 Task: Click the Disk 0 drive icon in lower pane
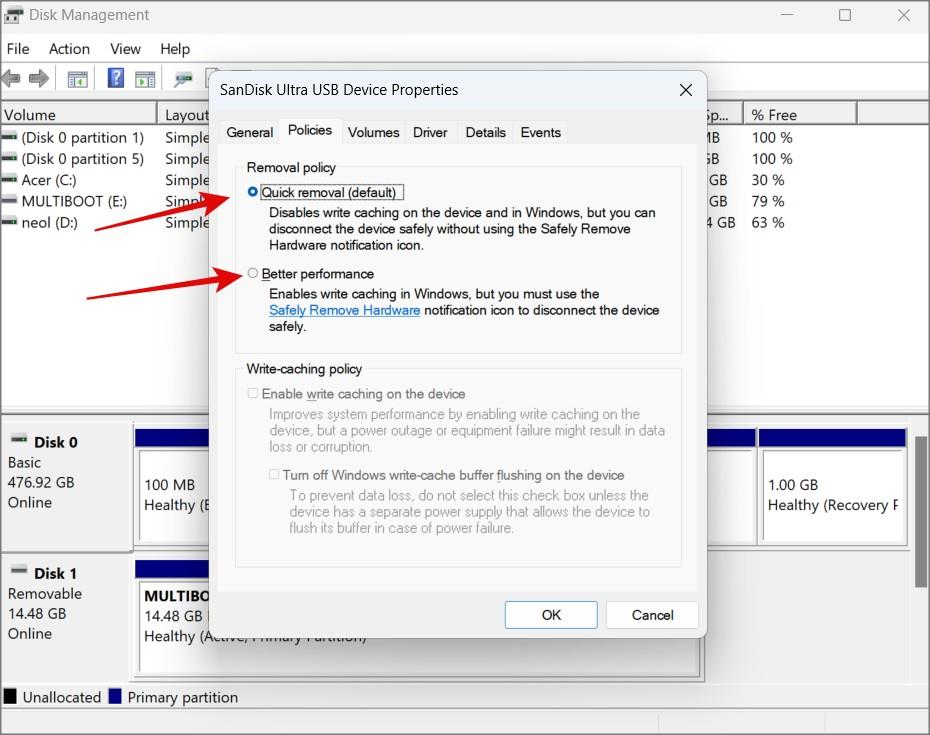coord(19,440)
